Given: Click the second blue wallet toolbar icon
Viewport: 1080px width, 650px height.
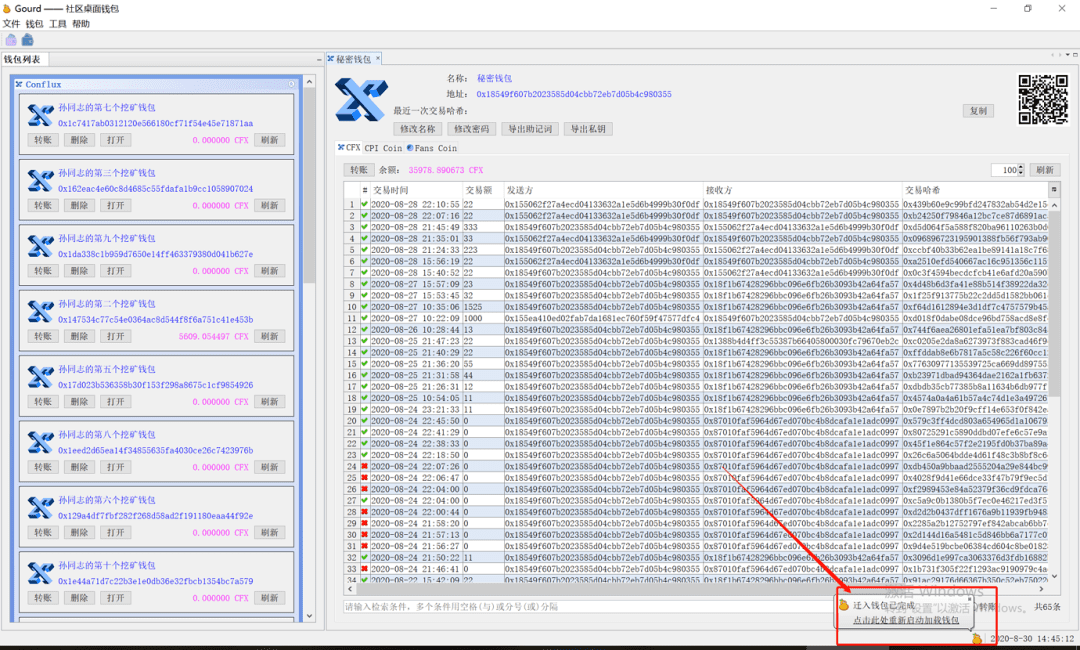Looking at the screenshot, I should (x=28, y=40).
